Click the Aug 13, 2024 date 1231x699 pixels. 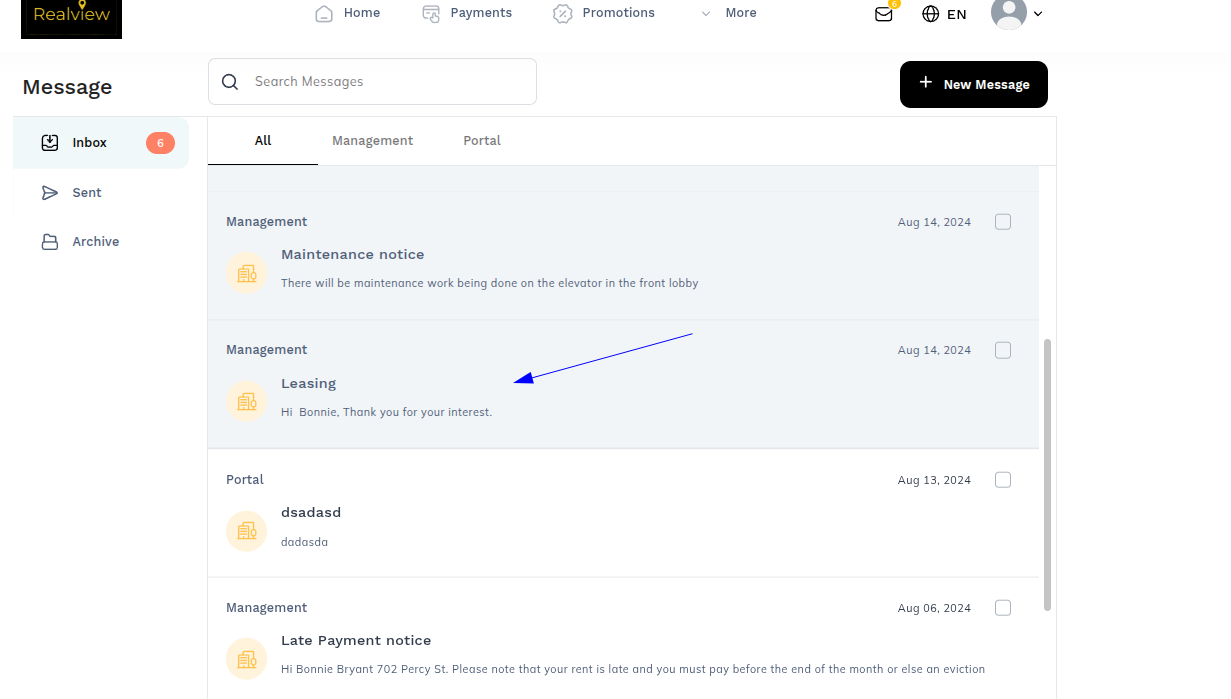934,480
